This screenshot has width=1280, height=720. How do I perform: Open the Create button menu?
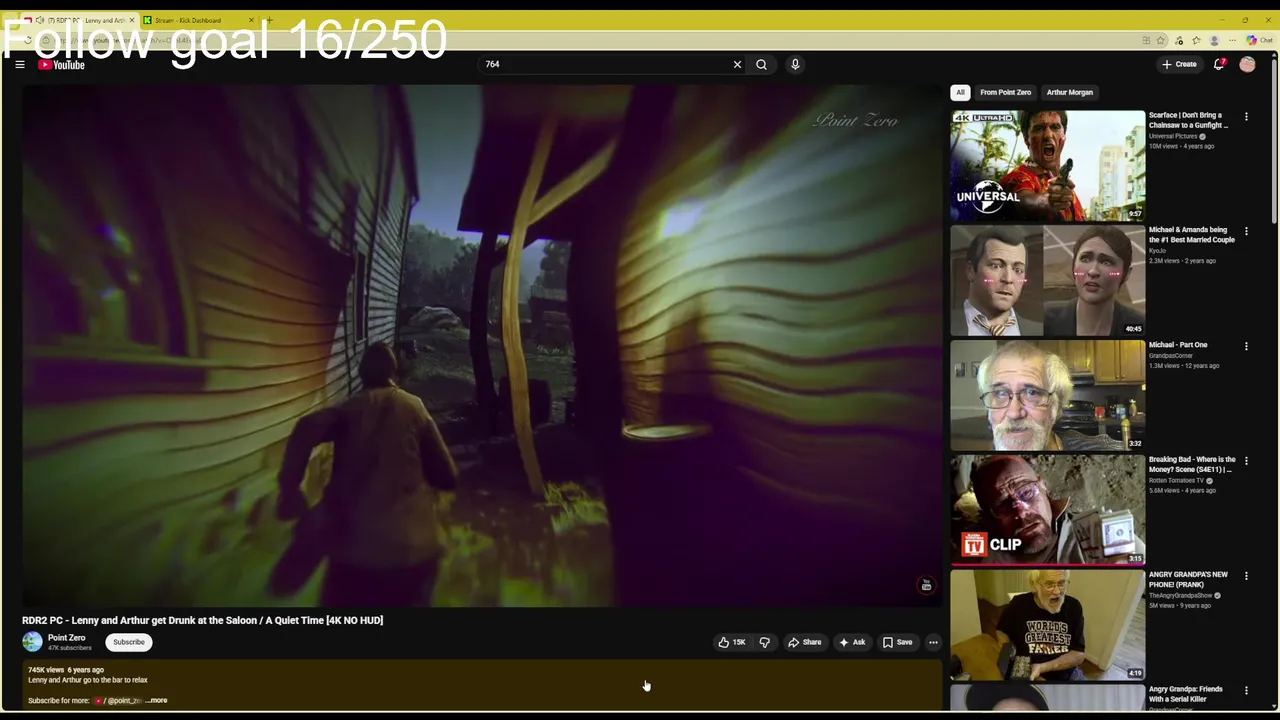pos(1179,64)
